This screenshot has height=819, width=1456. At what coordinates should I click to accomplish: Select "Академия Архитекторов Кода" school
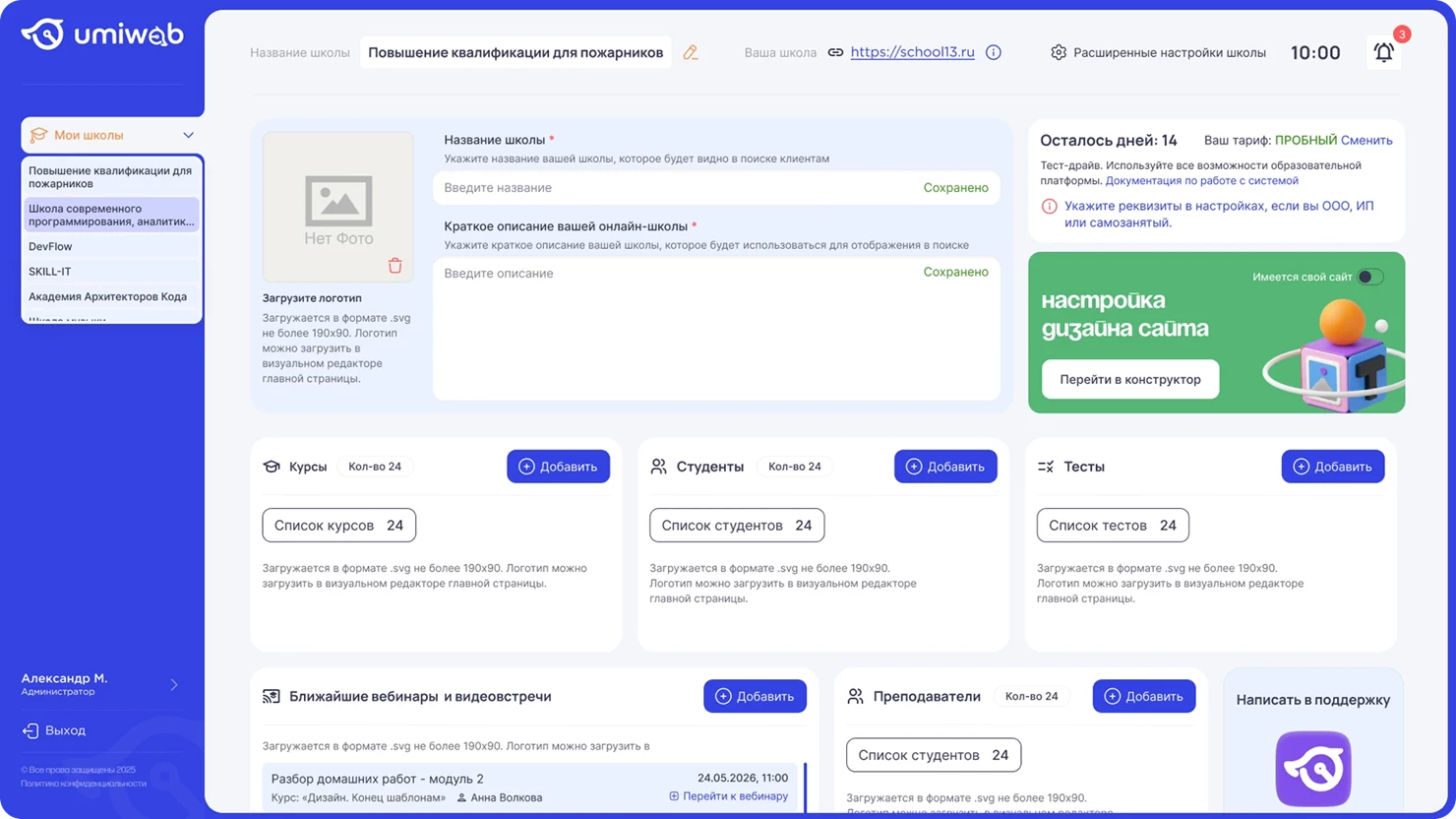pos(107,296)
